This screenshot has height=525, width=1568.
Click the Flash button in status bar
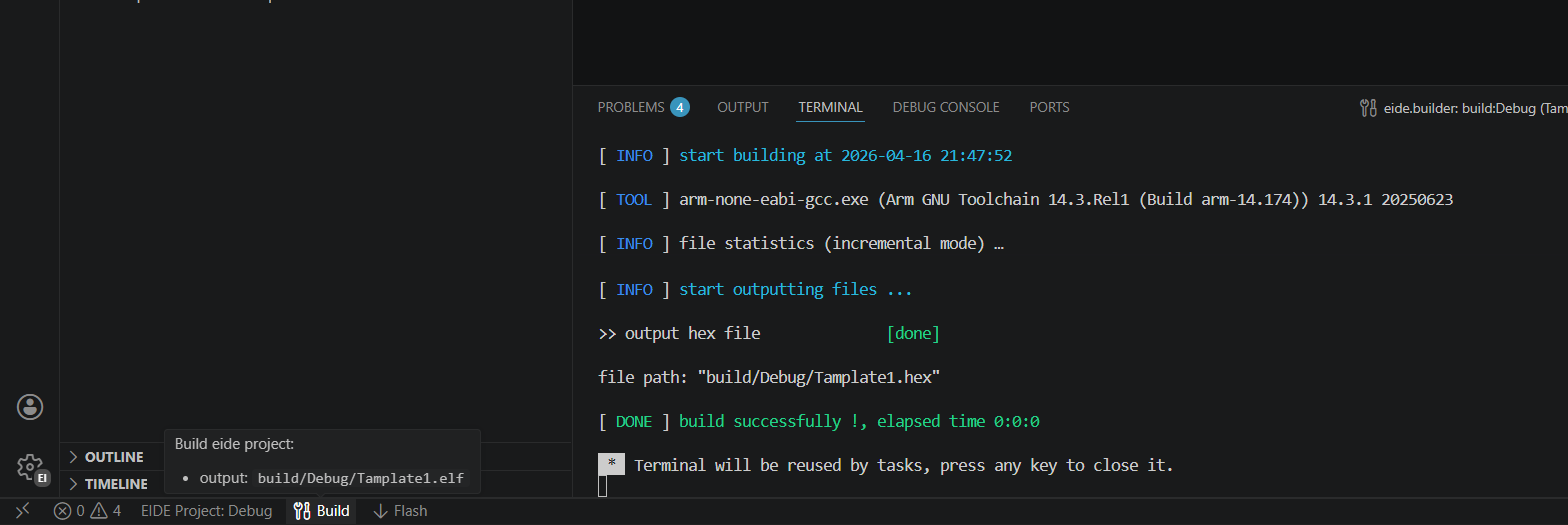(400, 511)
